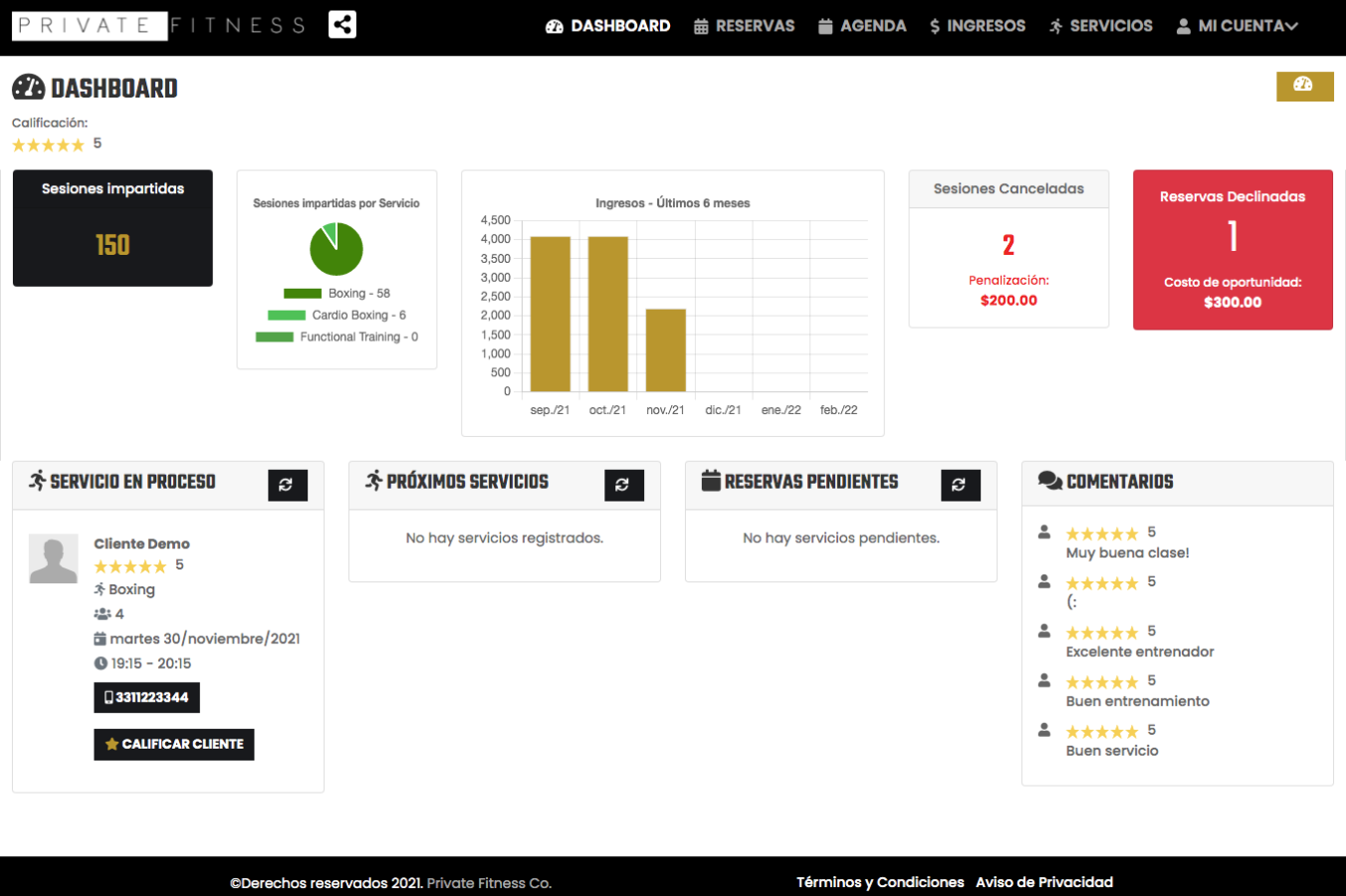Open the Reservas menu item
This screenshot has height=896, width=1346.
(x=744, y=26)
